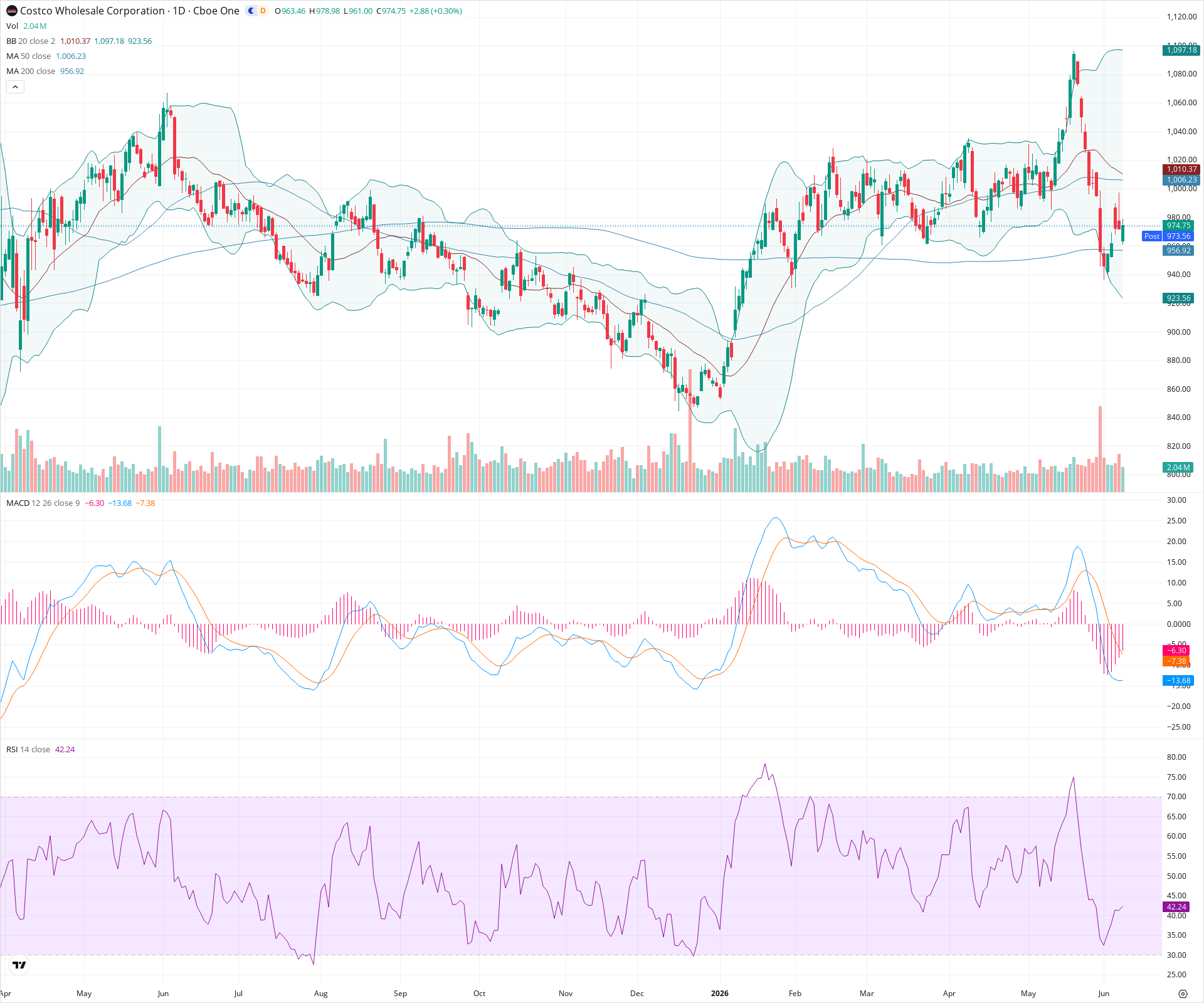Screen dimensions: 1204x1003
Task: Click the 1,040.00 price axis label
Action: [x=1181, y=132]
